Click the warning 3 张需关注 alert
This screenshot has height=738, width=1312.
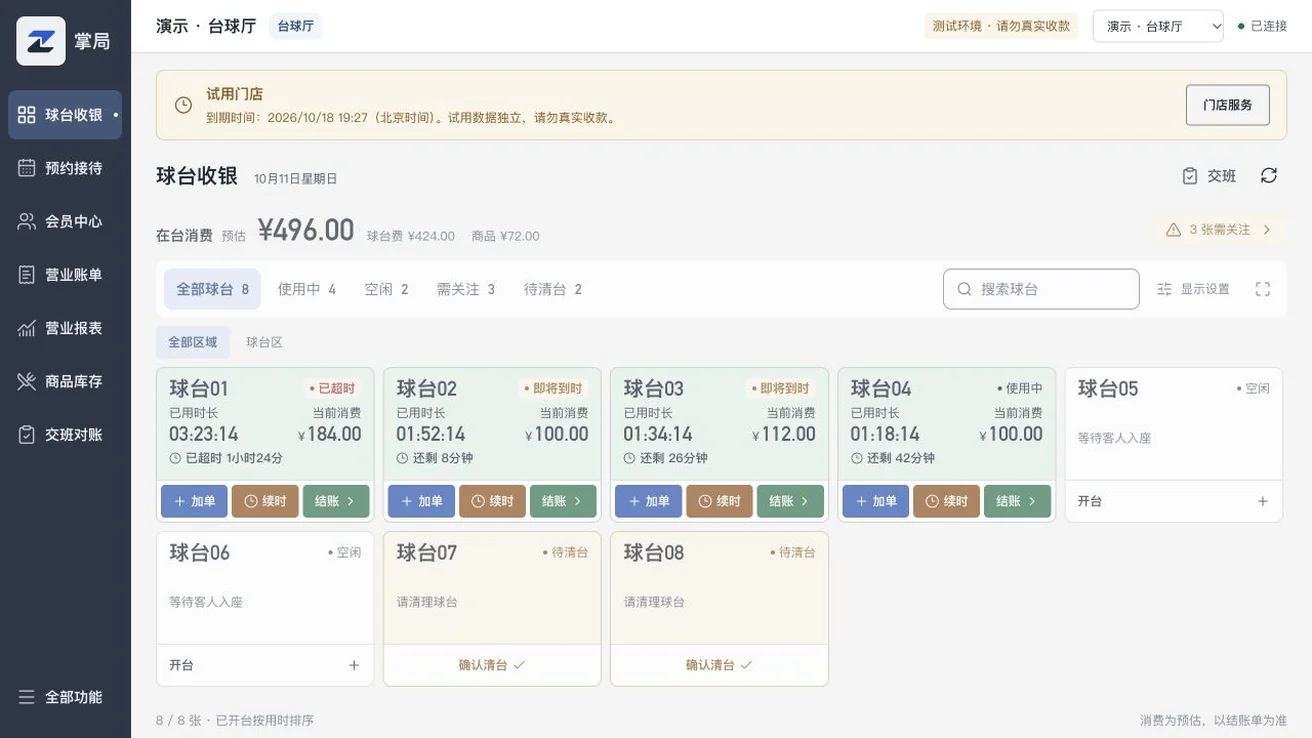(x=1219, y=230)
